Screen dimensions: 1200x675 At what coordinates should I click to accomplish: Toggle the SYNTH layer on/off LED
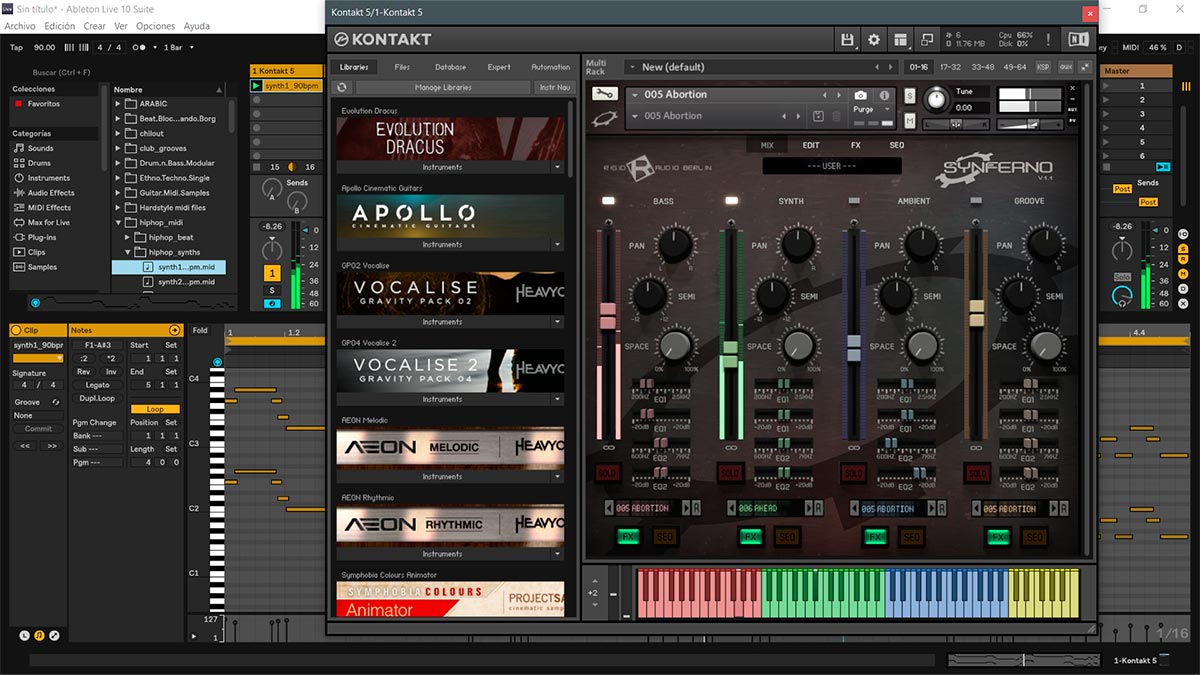coord(731,201)
